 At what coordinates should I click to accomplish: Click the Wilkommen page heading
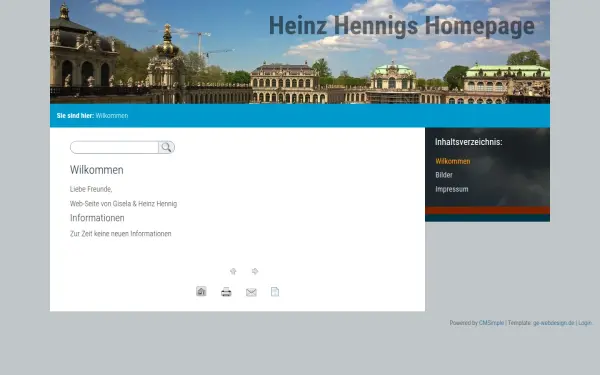click(x=97, y=170)
